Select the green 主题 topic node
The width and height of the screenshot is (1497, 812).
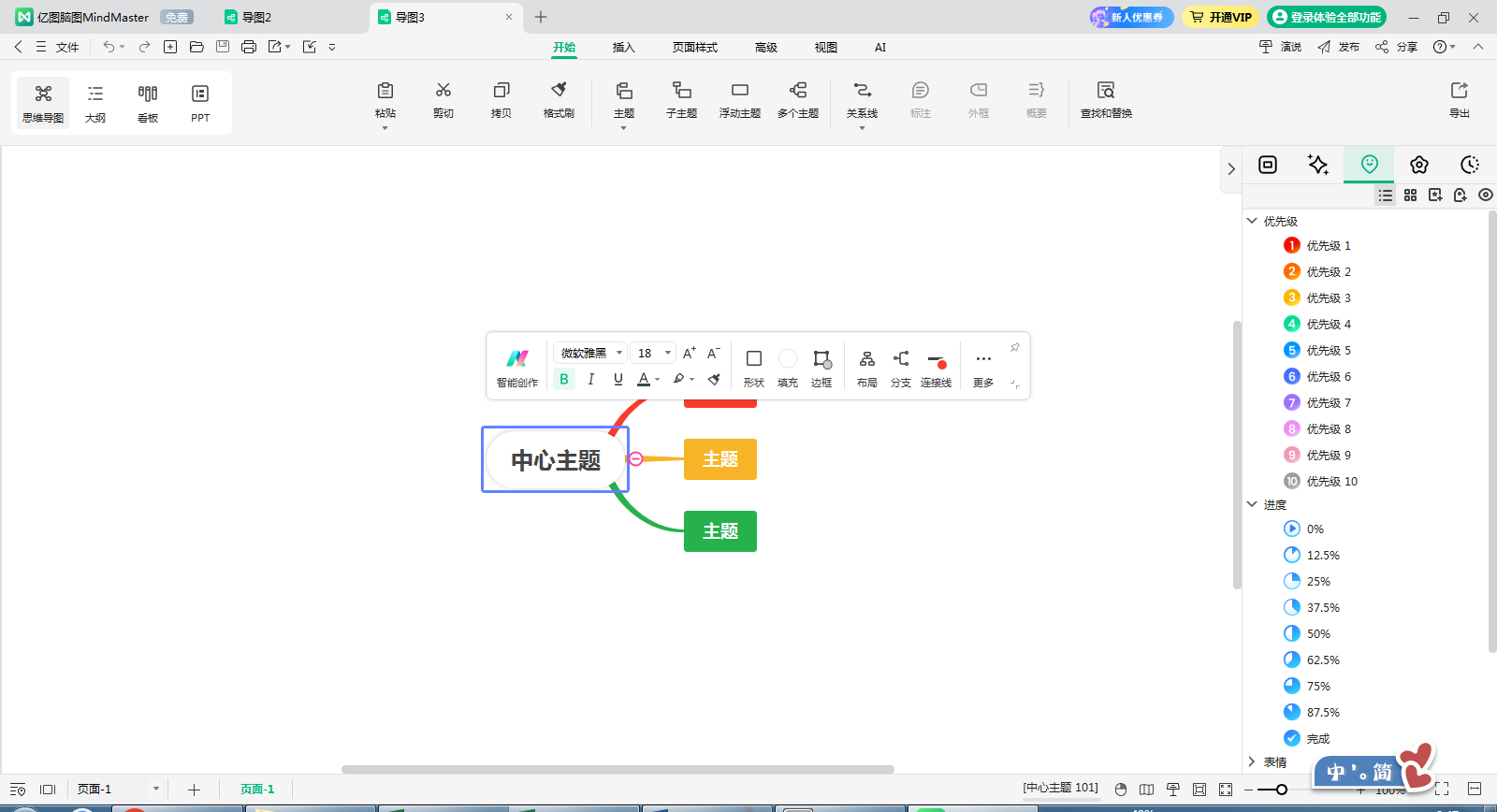point(720,531)
